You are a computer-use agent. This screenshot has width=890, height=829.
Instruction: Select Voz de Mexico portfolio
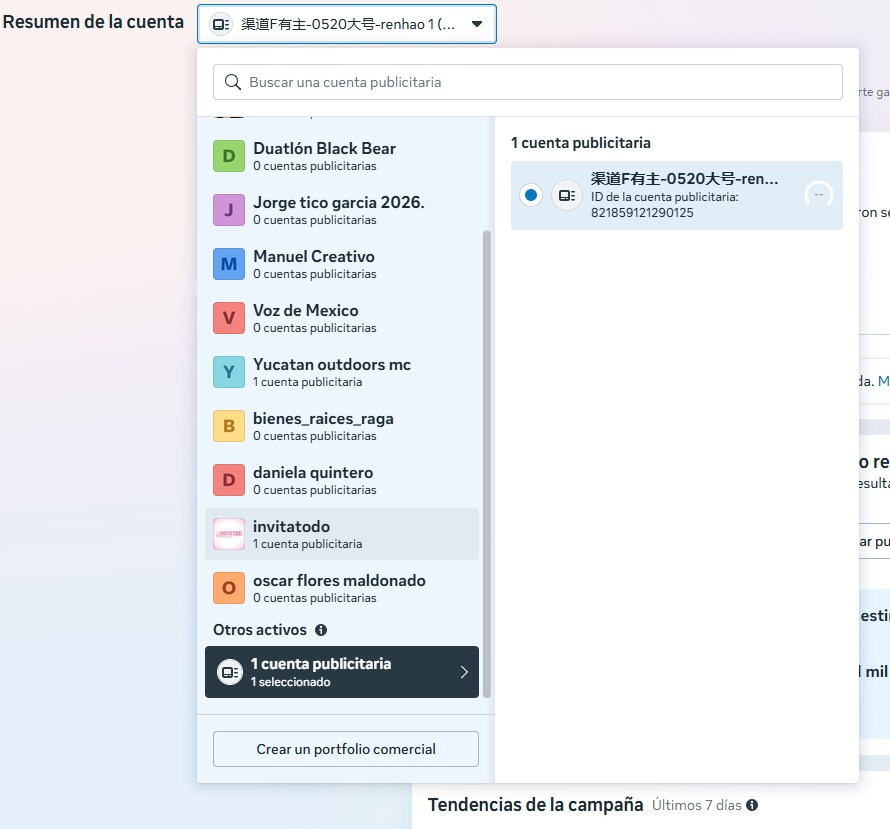click(342, 318)
